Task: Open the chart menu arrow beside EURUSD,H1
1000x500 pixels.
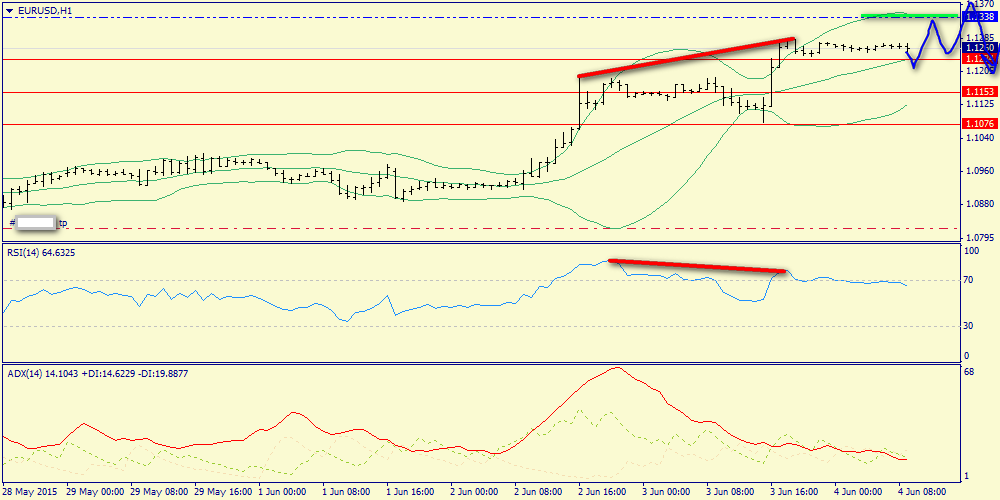Action: point(9,10)
